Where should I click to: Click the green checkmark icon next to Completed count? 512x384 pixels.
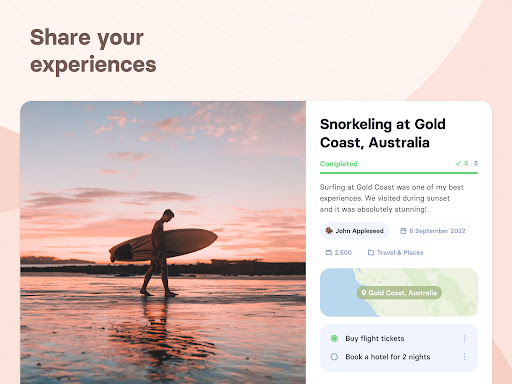click(x=458, y=163)
